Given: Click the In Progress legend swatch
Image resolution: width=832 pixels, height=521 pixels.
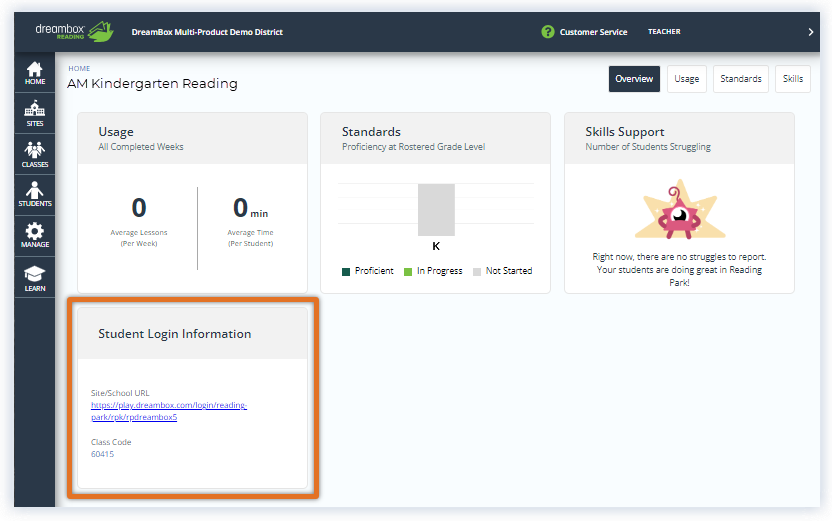Looking at the screenshot, I should click(x=408, y=272).
